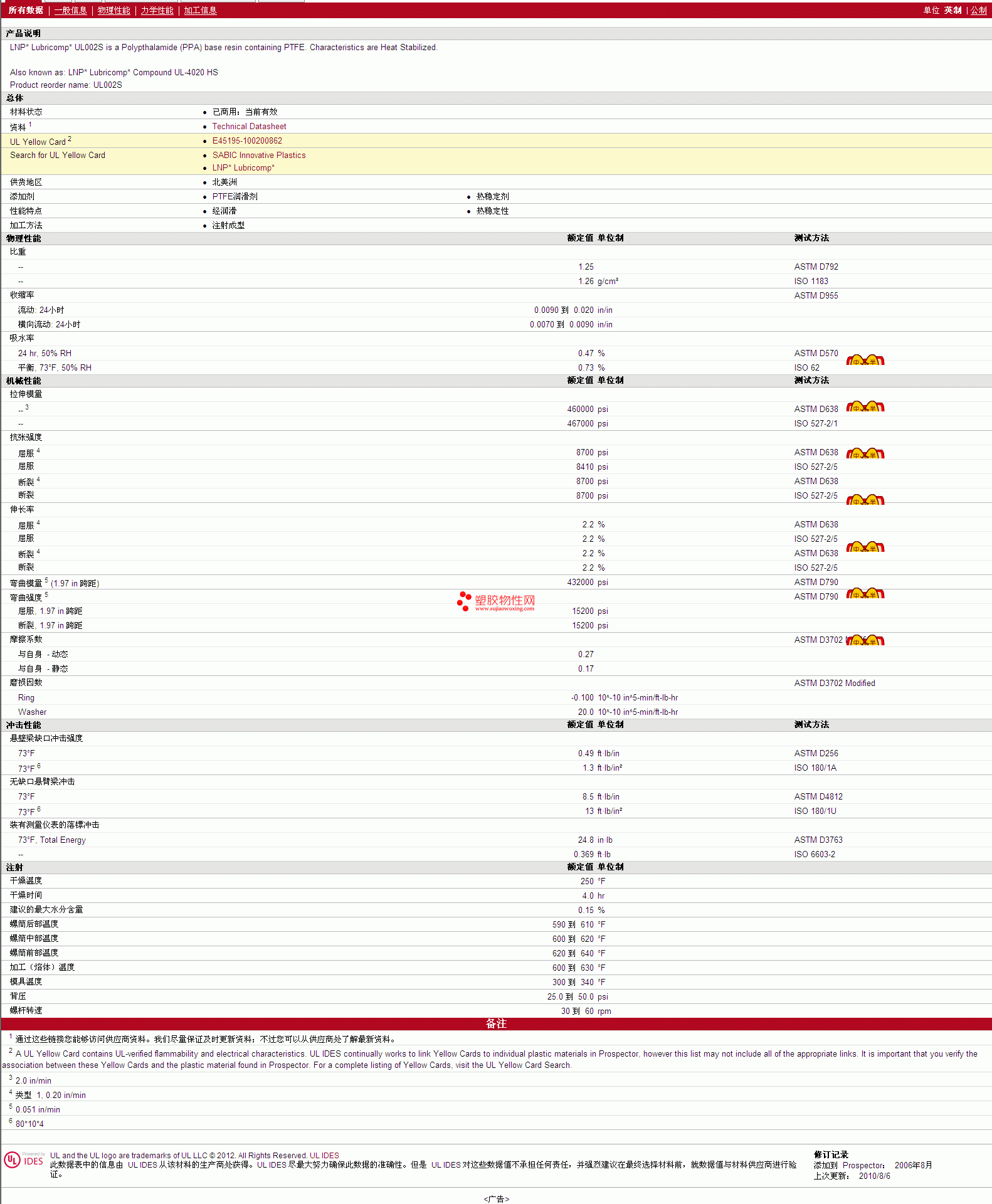Image resolution: width=992 pixels, height=1204 pixels.
Task: Click footnote 5 '0.051 in/min'
Action: (x=38, y=1109)
